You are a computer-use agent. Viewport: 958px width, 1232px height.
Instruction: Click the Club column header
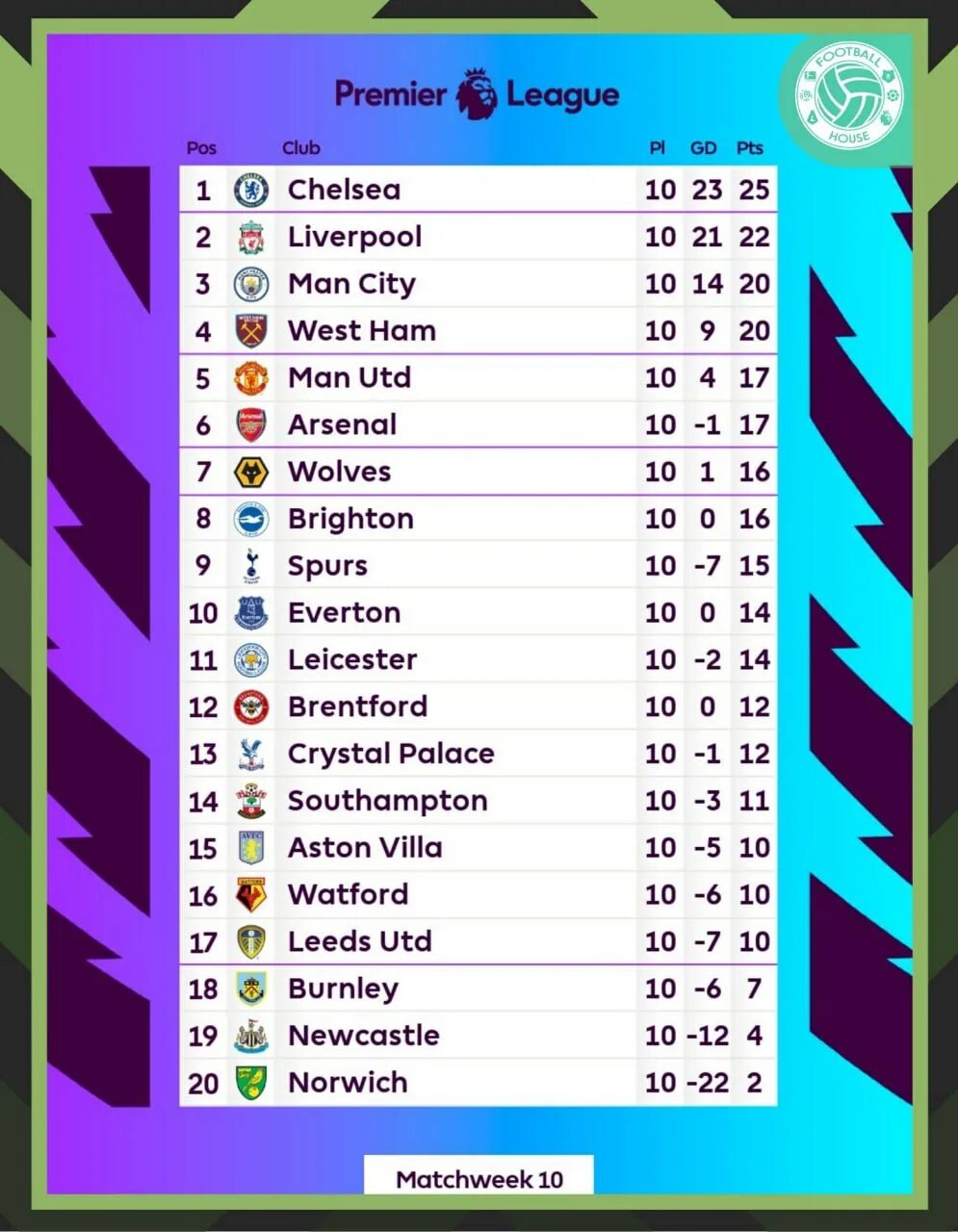click(300, 148)
